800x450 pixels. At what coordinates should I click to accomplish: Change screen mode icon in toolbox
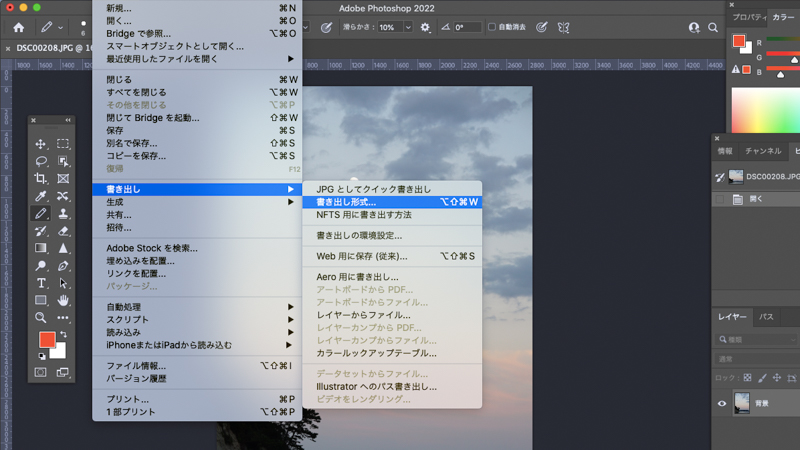(63, 372)
